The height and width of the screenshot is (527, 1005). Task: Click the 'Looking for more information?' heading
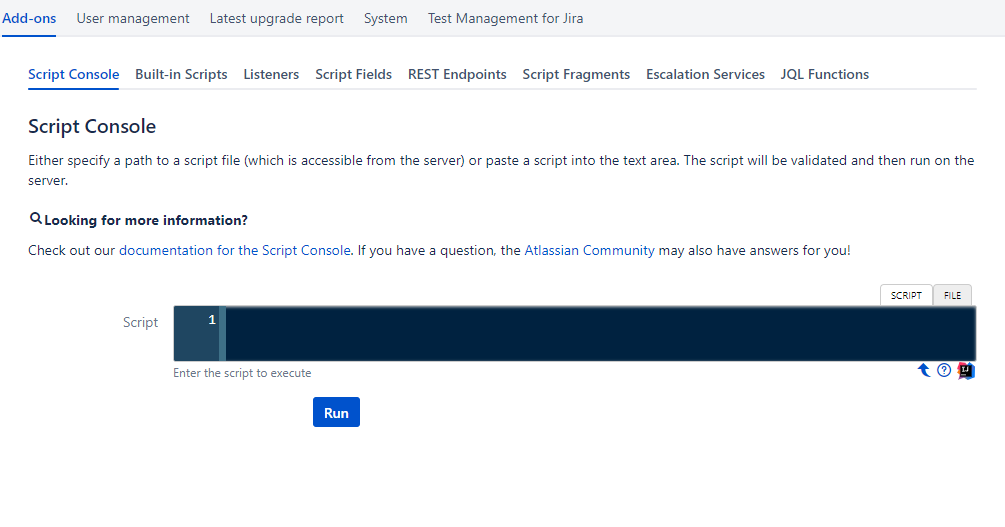tap(146, 221)
